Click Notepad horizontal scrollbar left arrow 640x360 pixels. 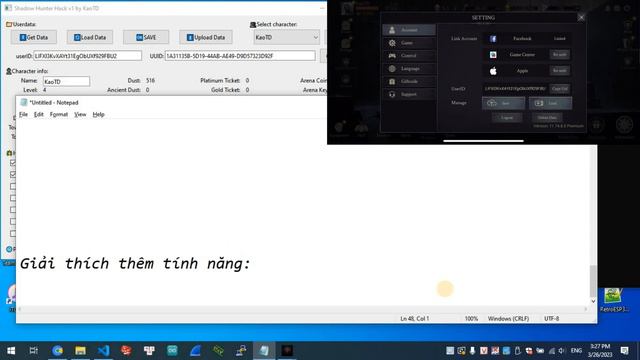point(20,309)
